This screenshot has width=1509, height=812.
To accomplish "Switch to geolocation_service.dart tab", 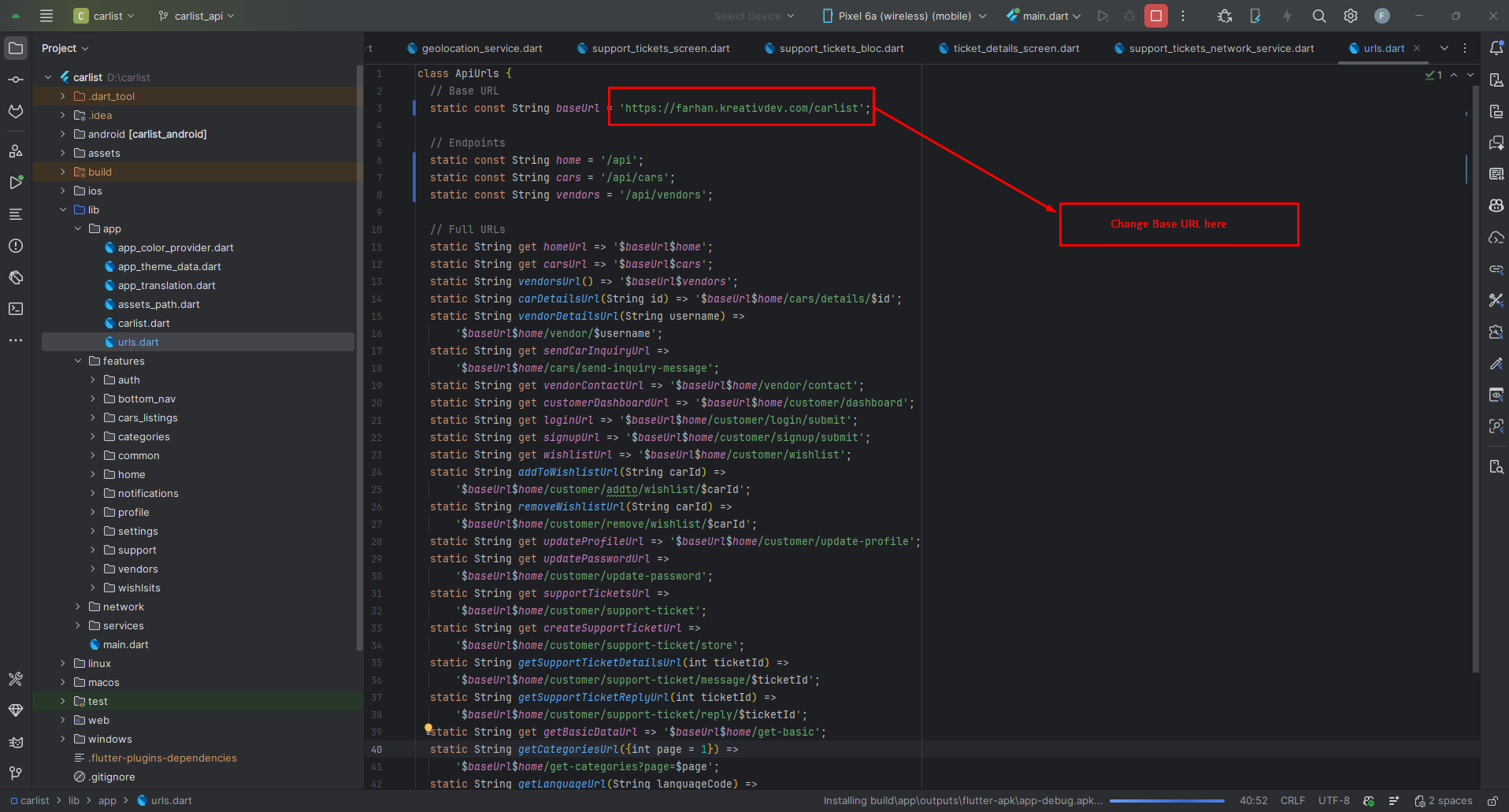I will (474, 48).
